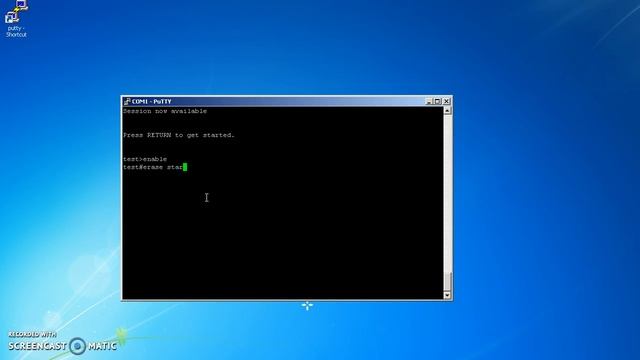The height and width of the screenshot is (360, 640).
Task: Click the COM1 - PuTTY title bar text
Action: coord(152,101)
